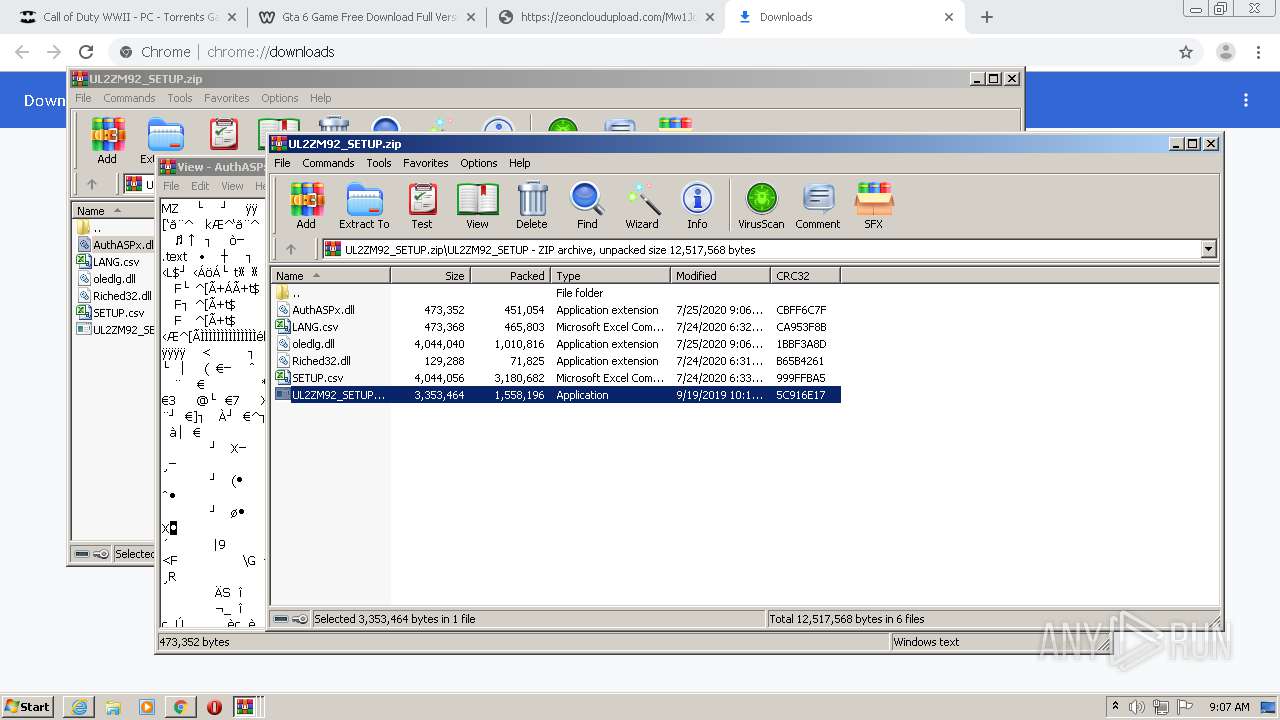The width and height of the screenshot is (1280, 720).
Task: Open the View file tool
Action: point(477,206)
